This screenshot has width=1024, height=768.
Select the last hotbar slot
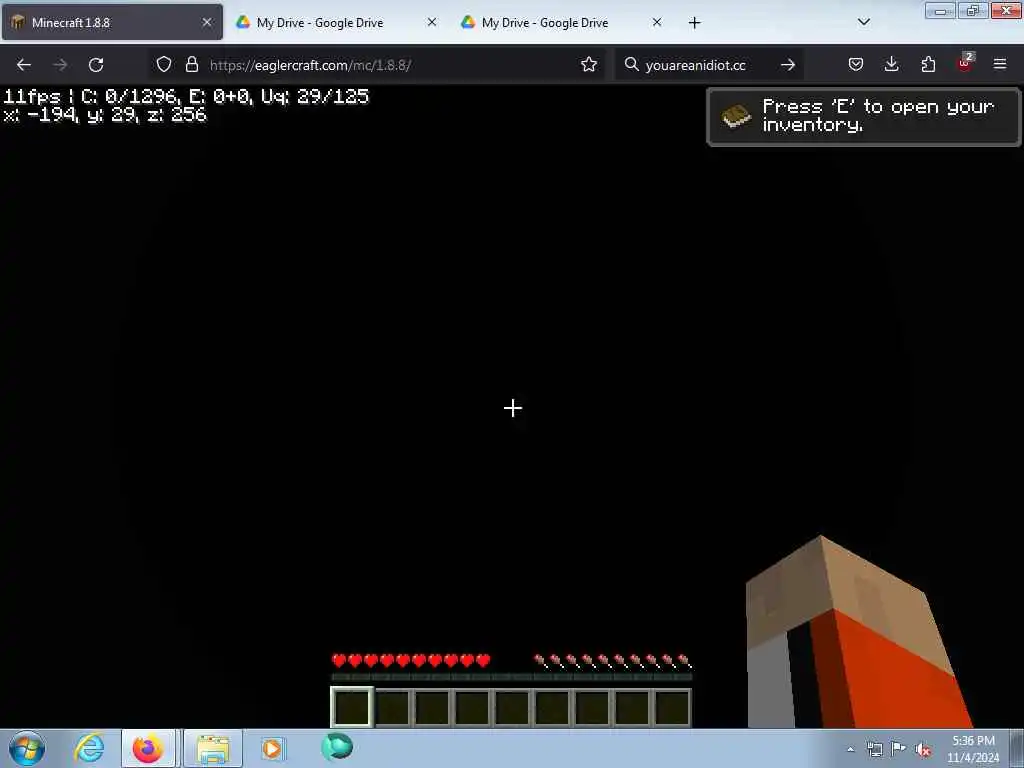[672, 707]
